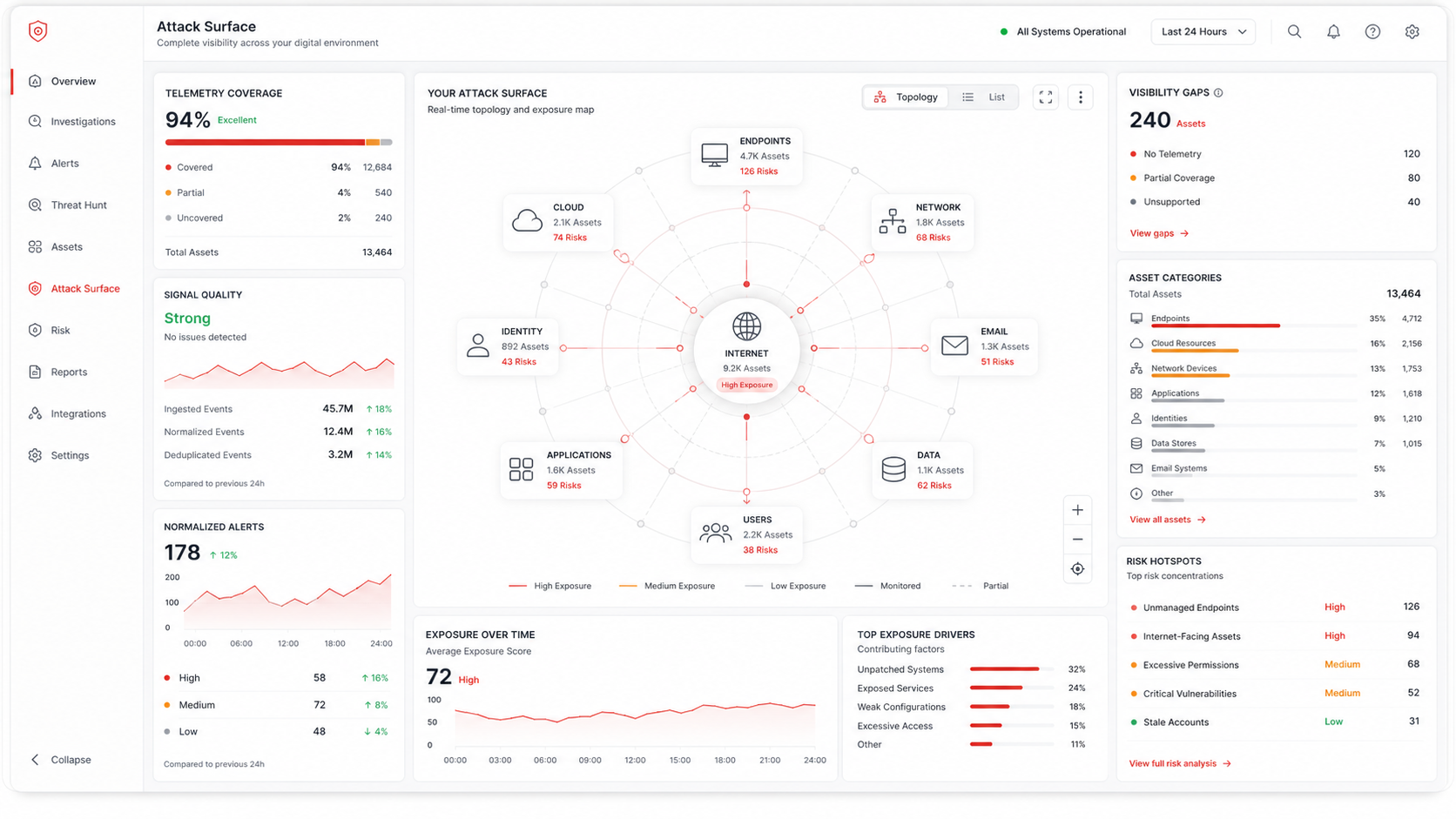This screenshot has width=1456, height=819.
Task: Select the Endpoints monitor icon in topology
Action: tap(714, 156)
